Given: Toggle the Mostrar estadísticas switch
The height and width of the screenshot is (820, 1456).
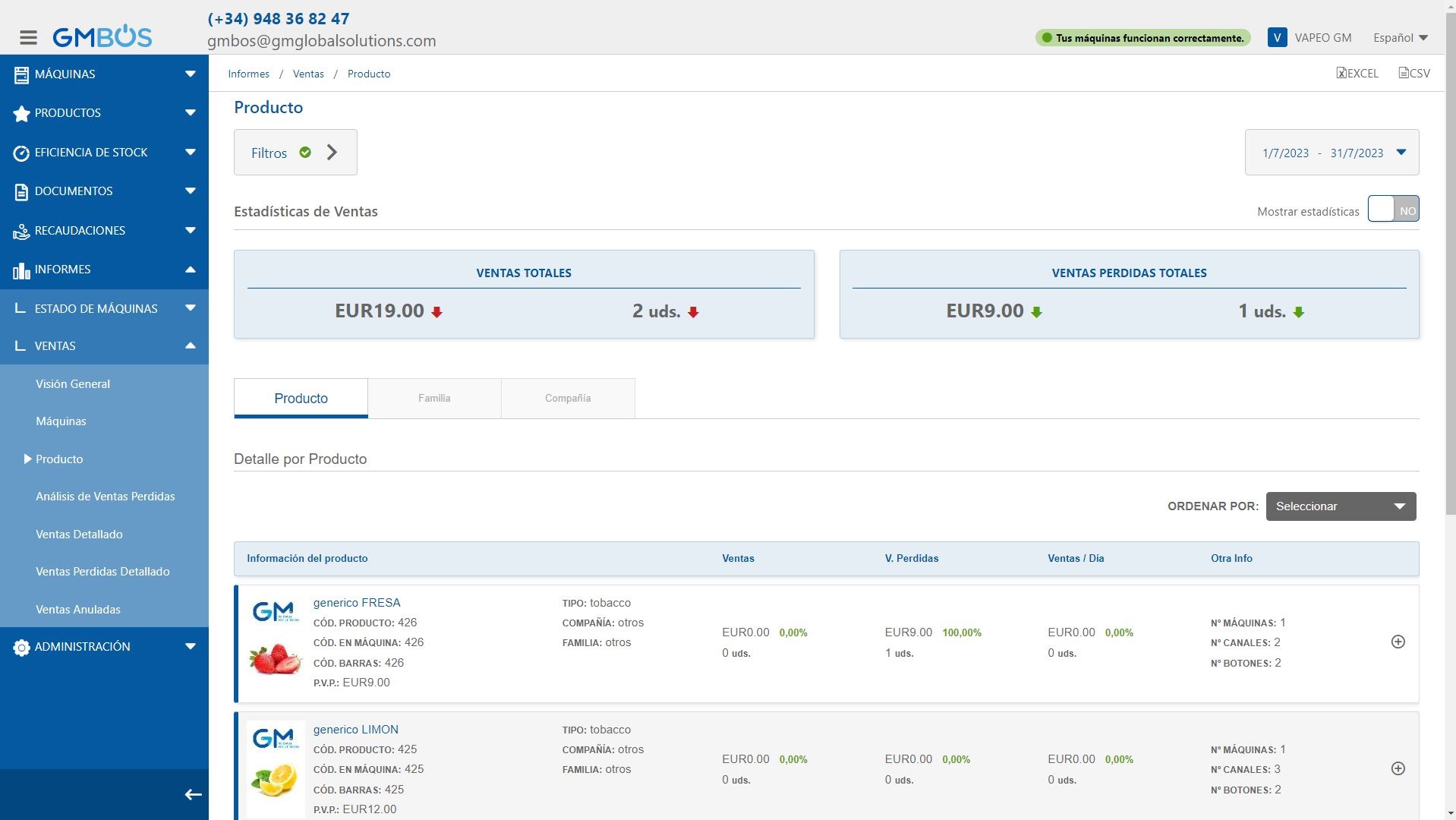Looking at the screenshot, I should pos(1393,210).
